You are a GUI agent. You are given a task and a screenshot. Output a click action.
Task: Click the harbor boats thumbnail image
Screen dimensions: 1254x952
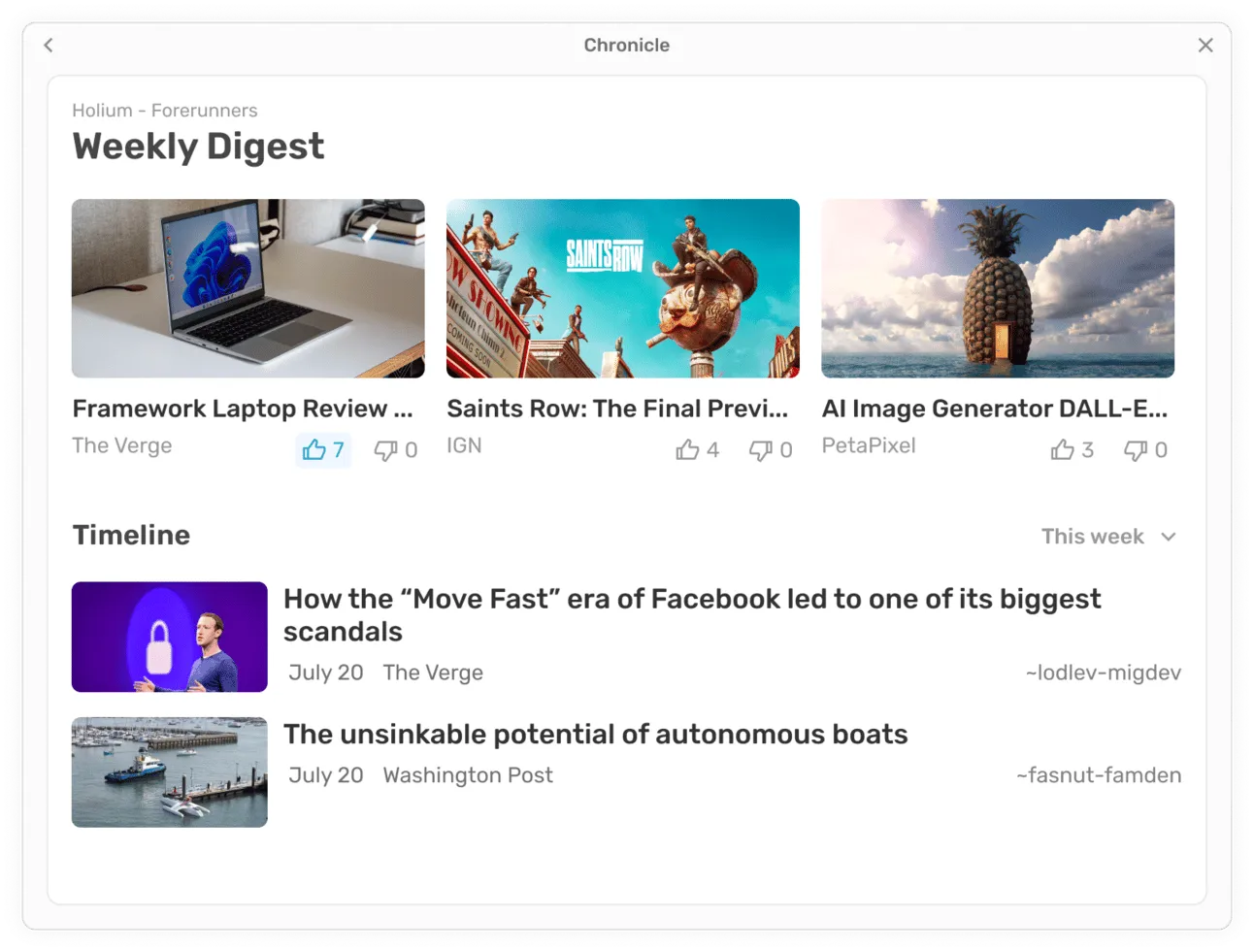coord(169,772)
